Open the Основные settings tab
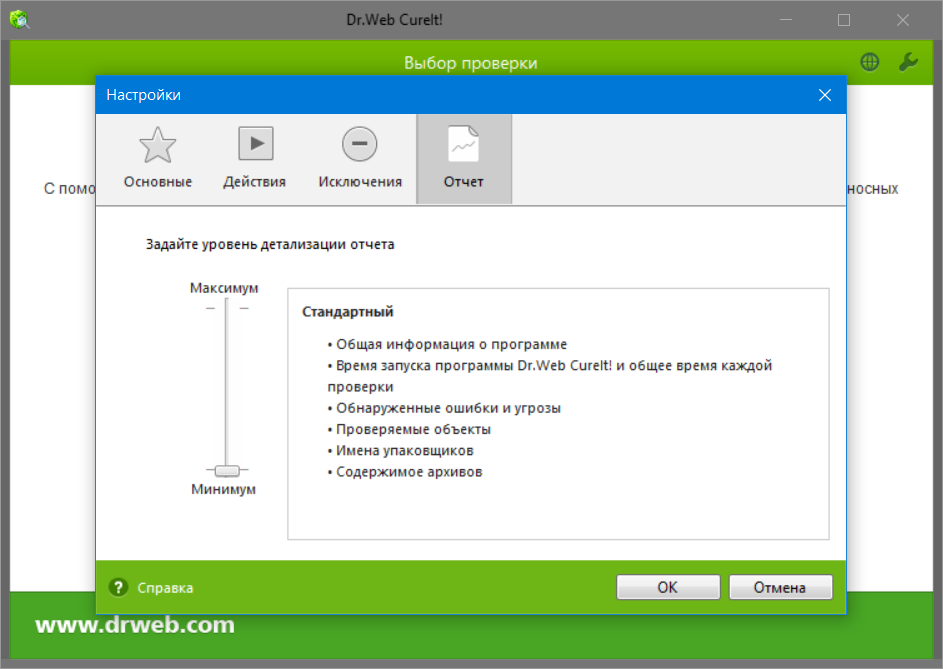 (x=158, y=159)
